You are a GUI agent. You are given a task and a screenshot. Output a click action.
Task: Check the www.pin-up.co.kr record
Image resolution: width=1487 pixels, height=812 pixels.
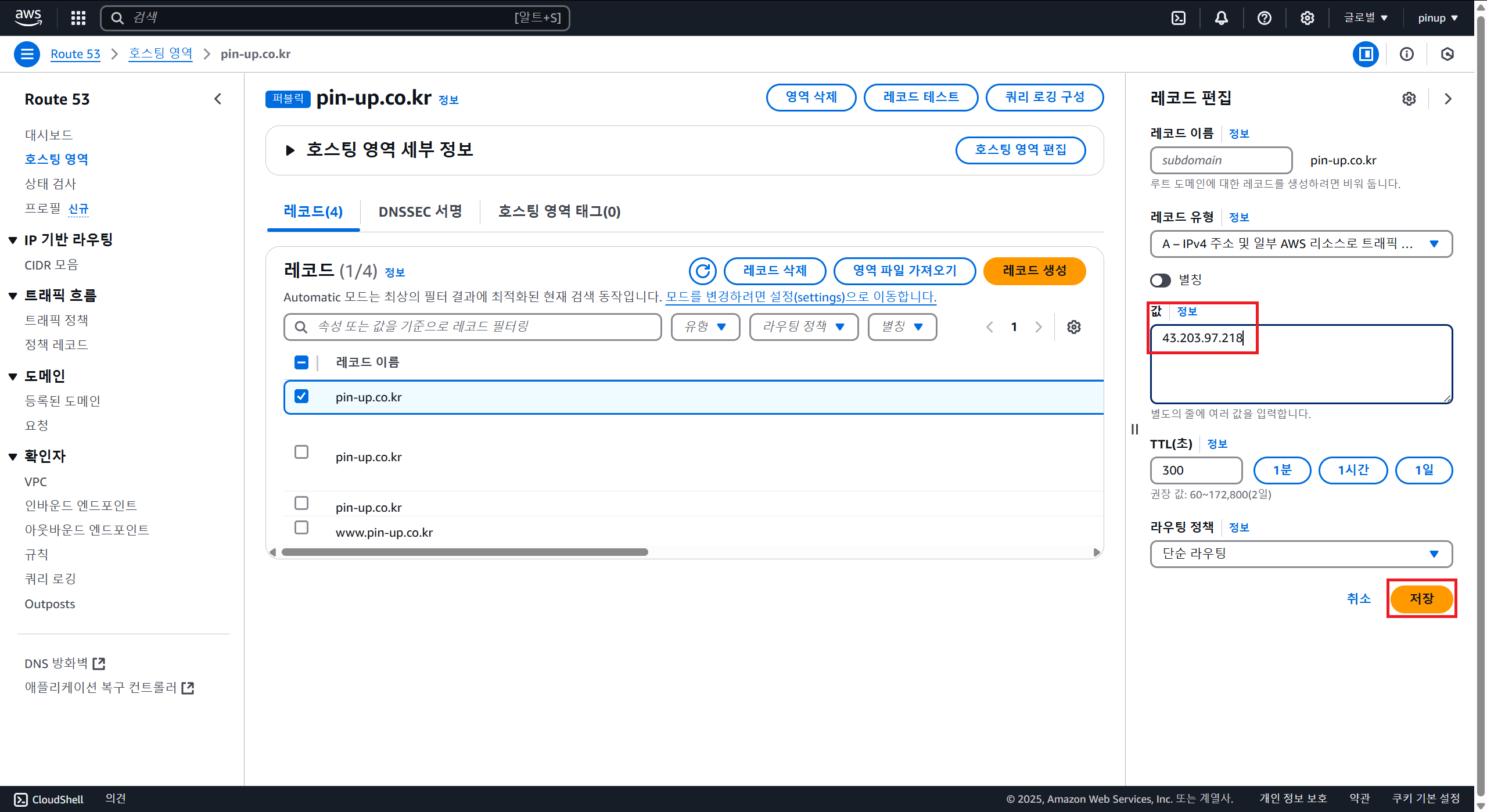coord(301,527)
